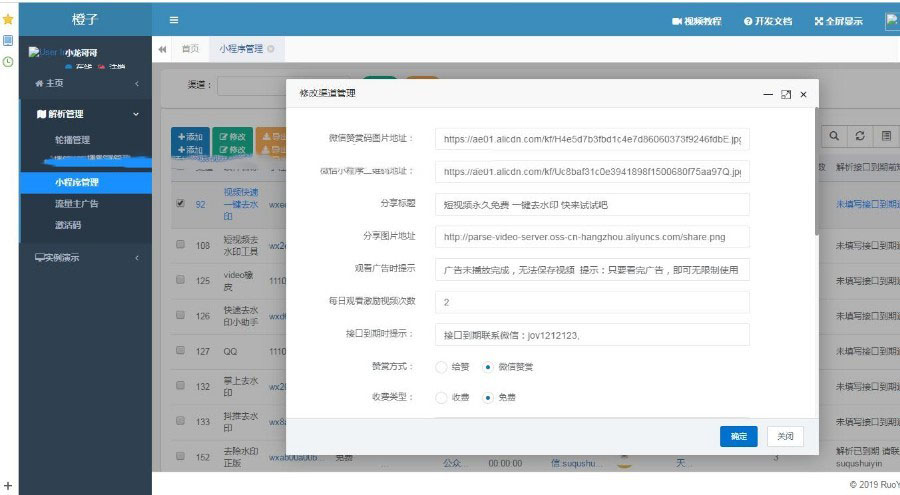The image size is (900, 495).
Task: Toggle the checkbox for row 108
Action: tap(180, 245)
